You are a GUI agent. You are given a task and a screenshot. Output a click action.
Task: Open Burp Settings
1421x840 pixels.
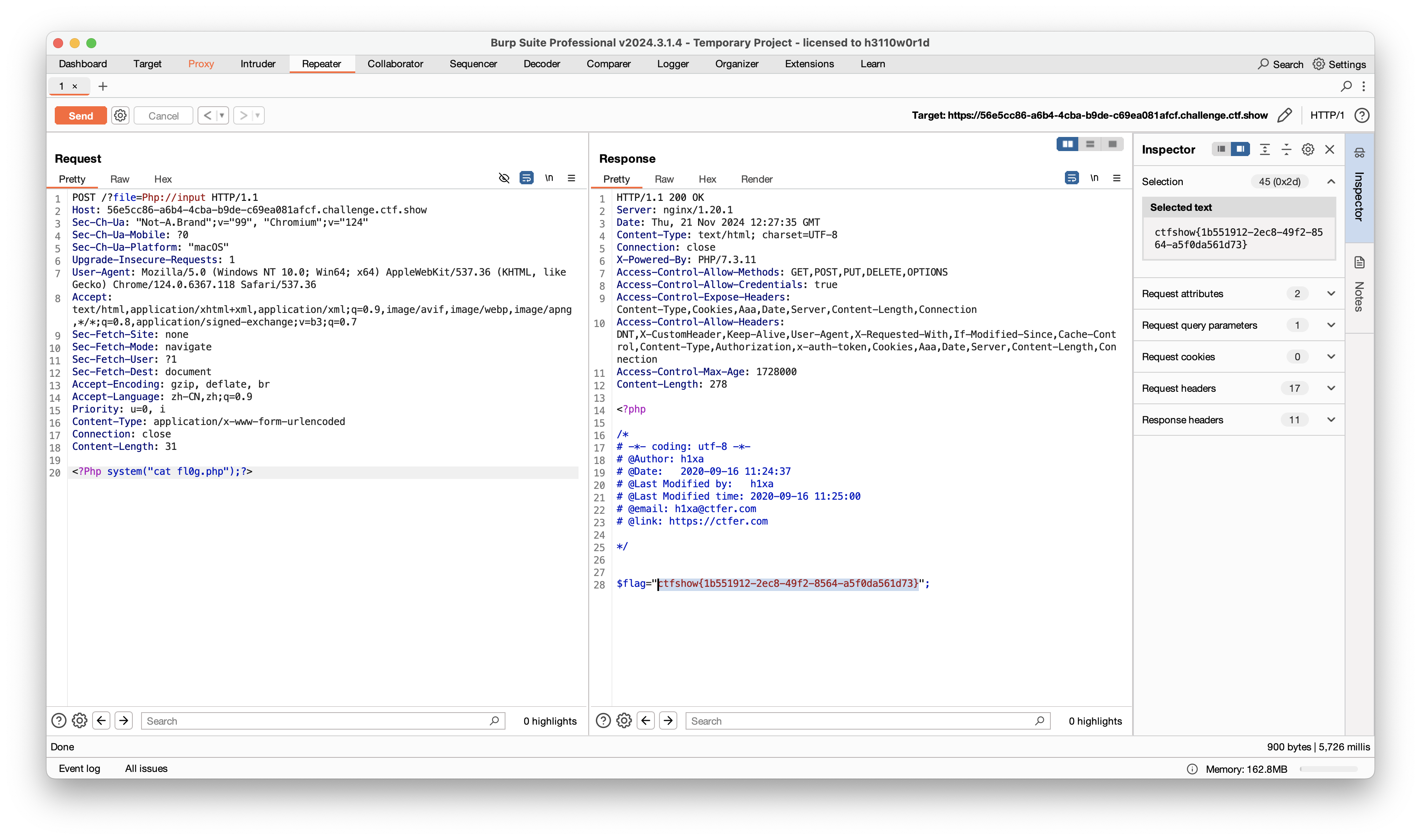(1339, 64)
